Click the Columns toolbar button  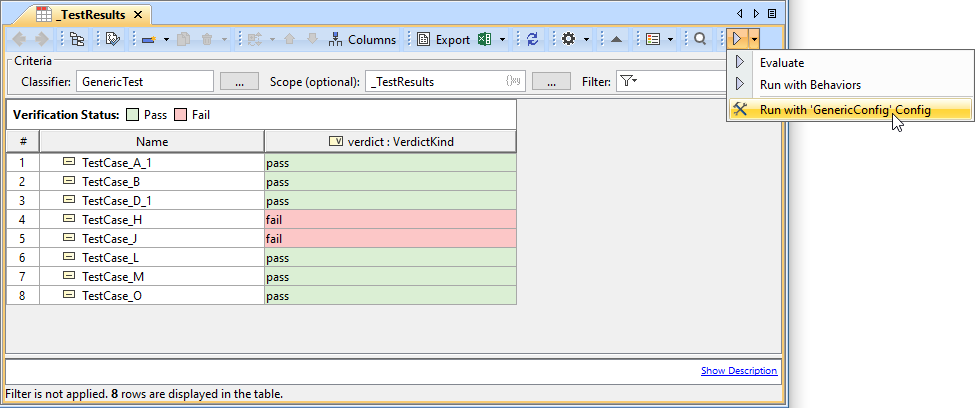pos(362,40)
